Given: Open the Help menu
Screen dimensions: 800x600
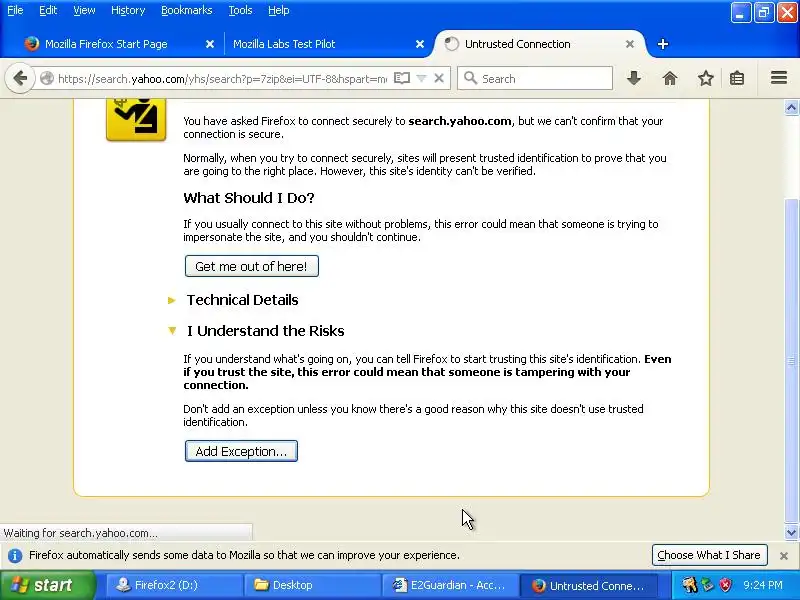Looking at the screenshot, I should click(x=279, y=10).
